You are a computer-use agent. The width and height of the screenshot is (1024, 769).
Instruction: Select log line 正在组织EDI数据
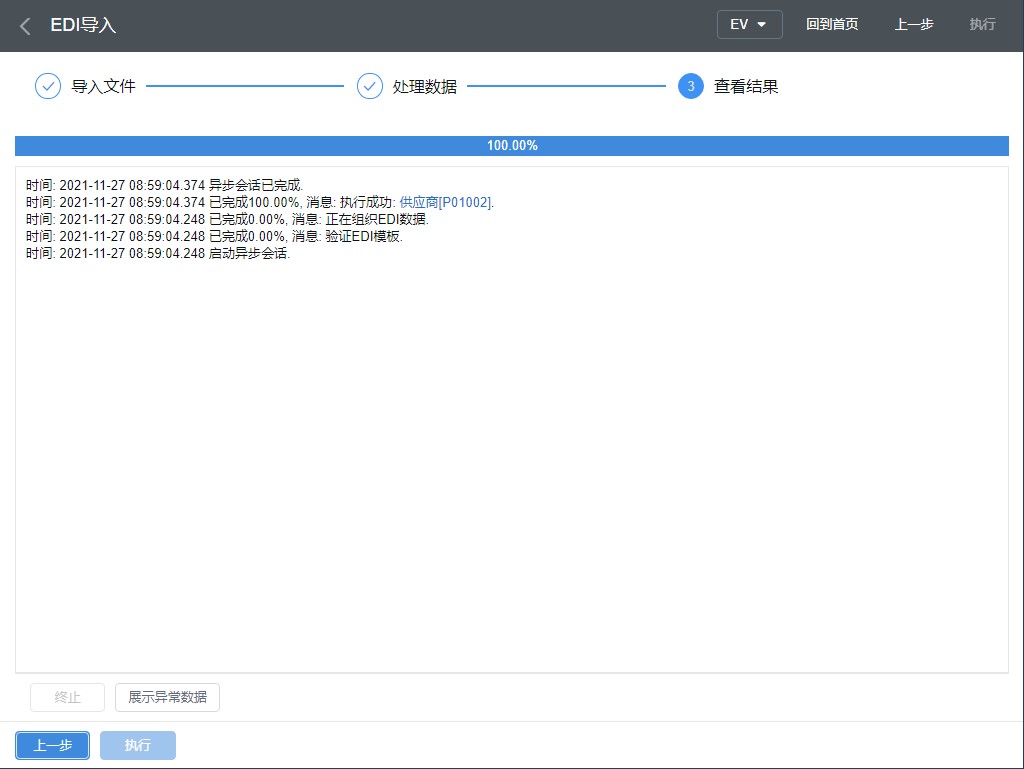tap(227, 219)
